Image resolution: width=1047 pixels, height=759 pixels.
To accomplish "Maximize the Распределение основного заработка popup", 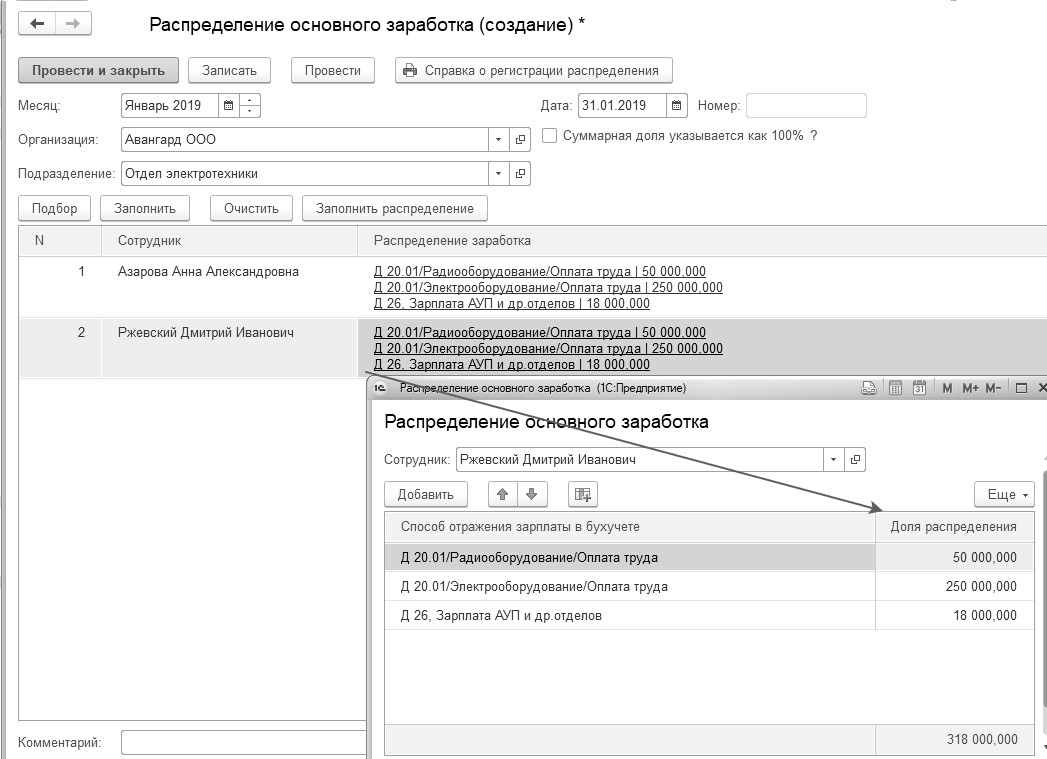I will click(x=1021, y=388).
